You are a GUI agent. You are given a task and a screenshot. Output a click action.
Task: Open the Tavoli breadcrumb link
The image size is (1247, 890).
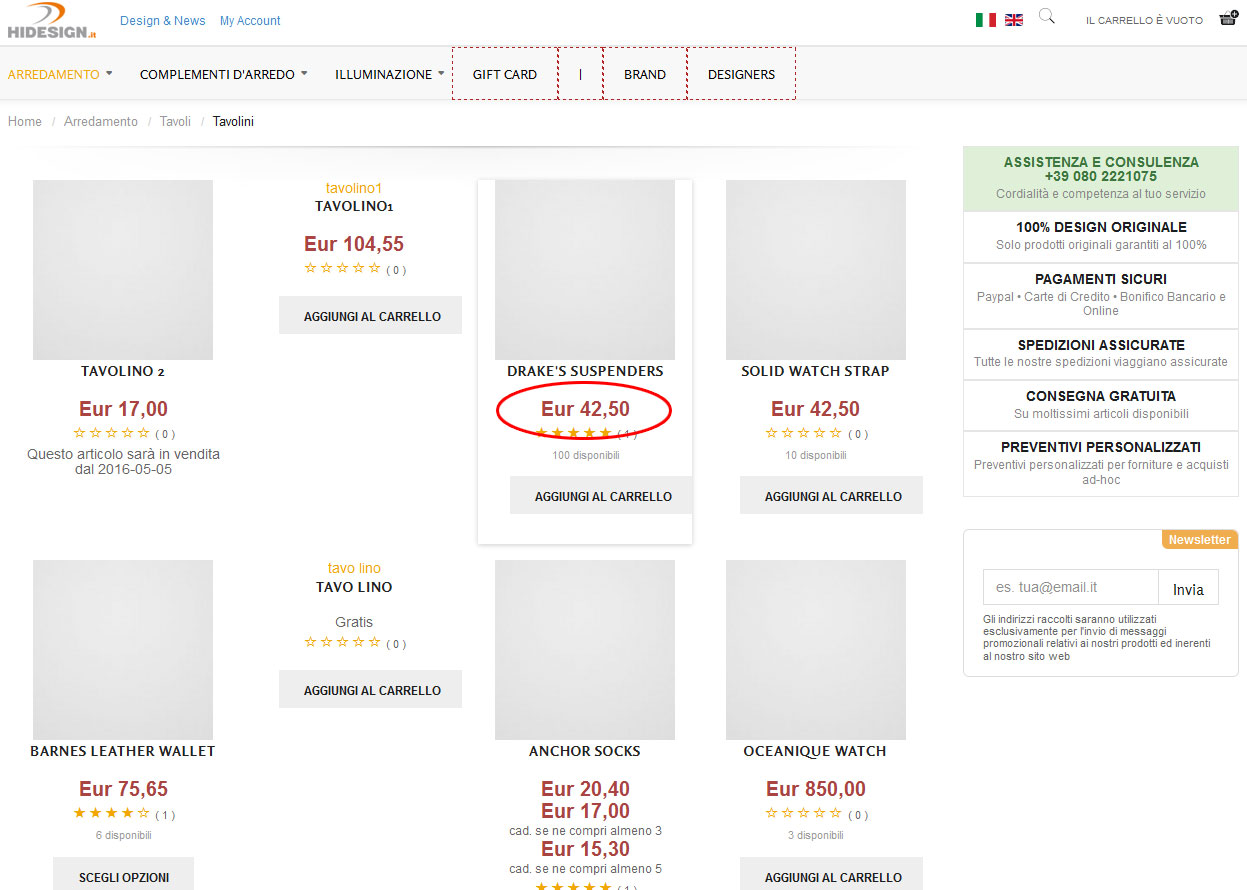tap(175, 122)
